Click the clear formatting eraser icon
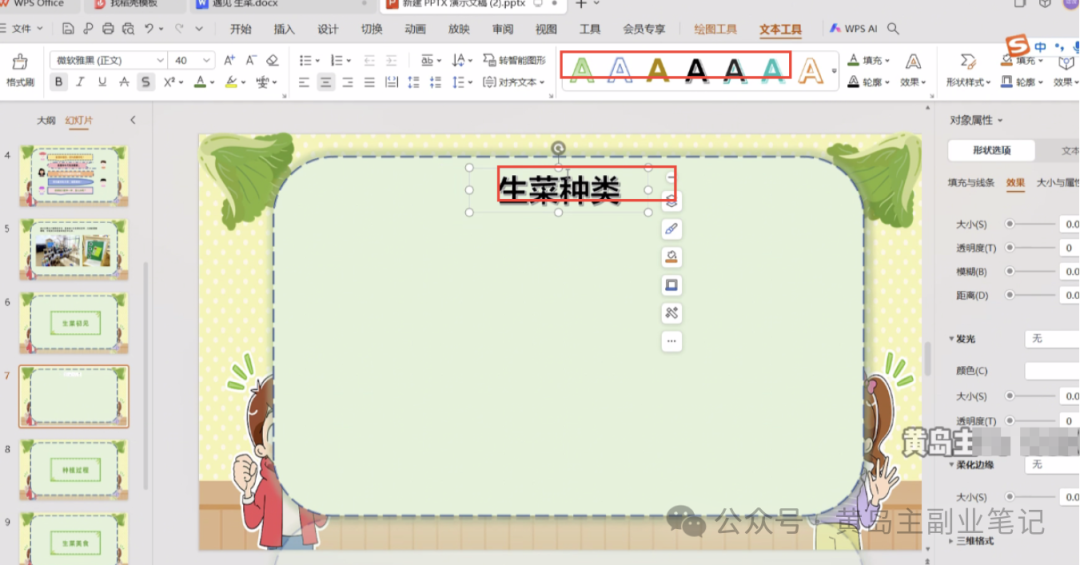Viewport: 1080px width, 565px height. pos(272,61)
